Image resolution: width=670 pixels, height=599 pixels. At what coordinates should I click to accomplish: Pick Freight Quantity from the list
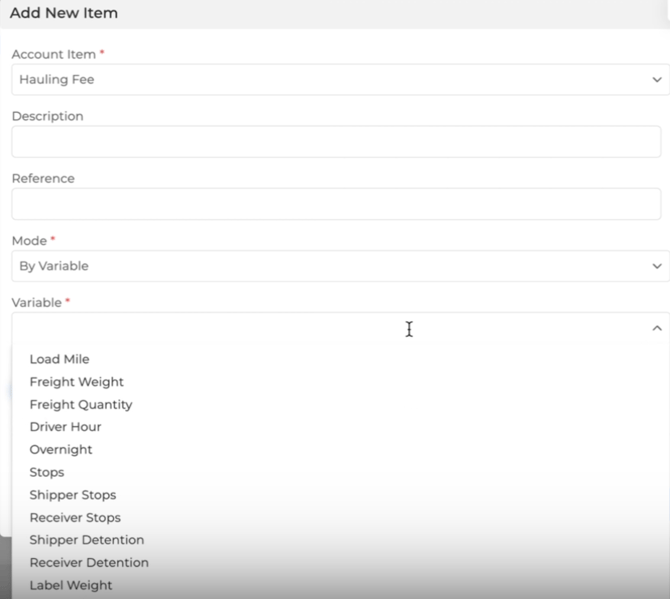pyautogui.click(x=81, y=405)
